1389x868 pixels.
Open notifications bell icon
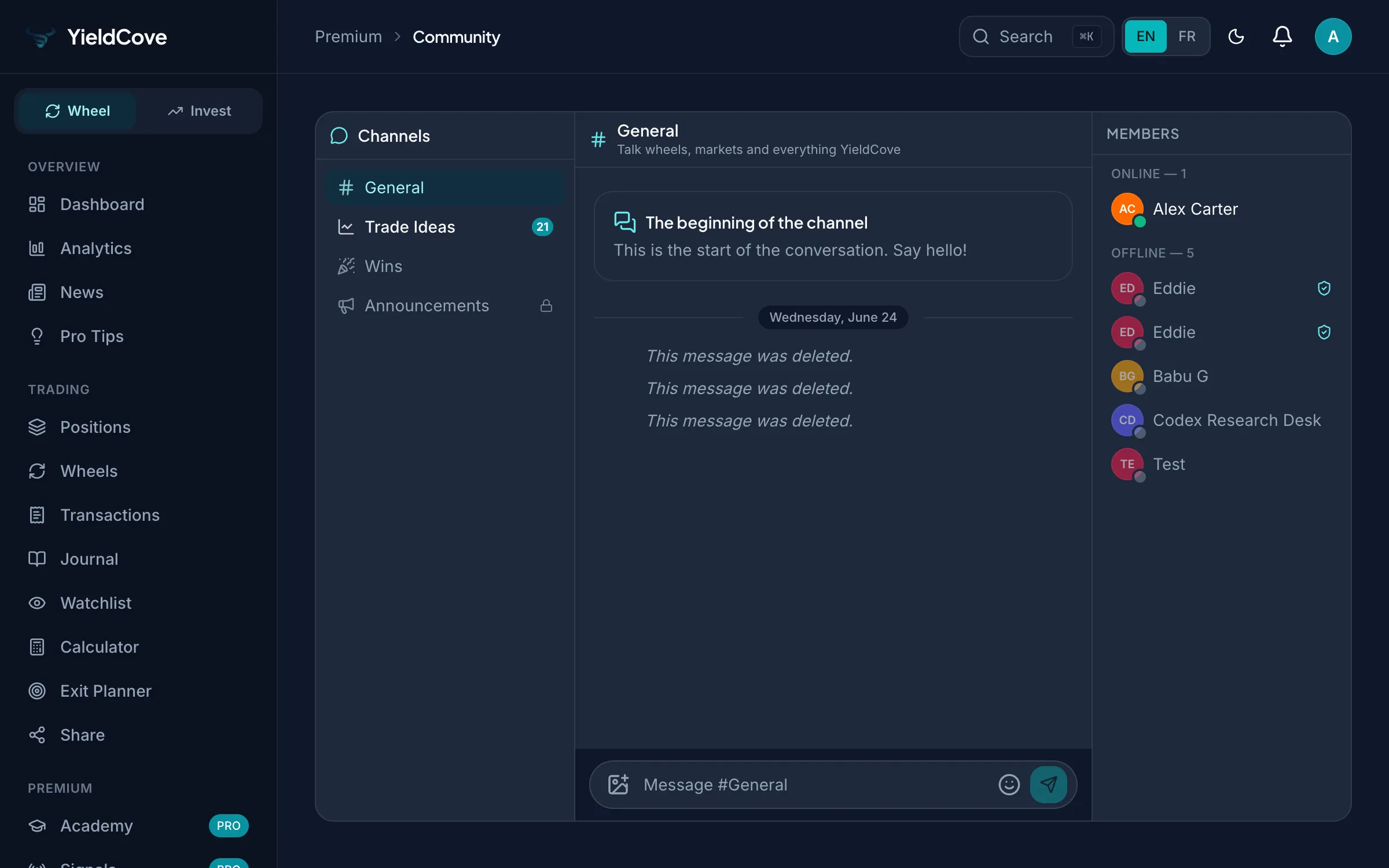click(x=1283, y=36)
